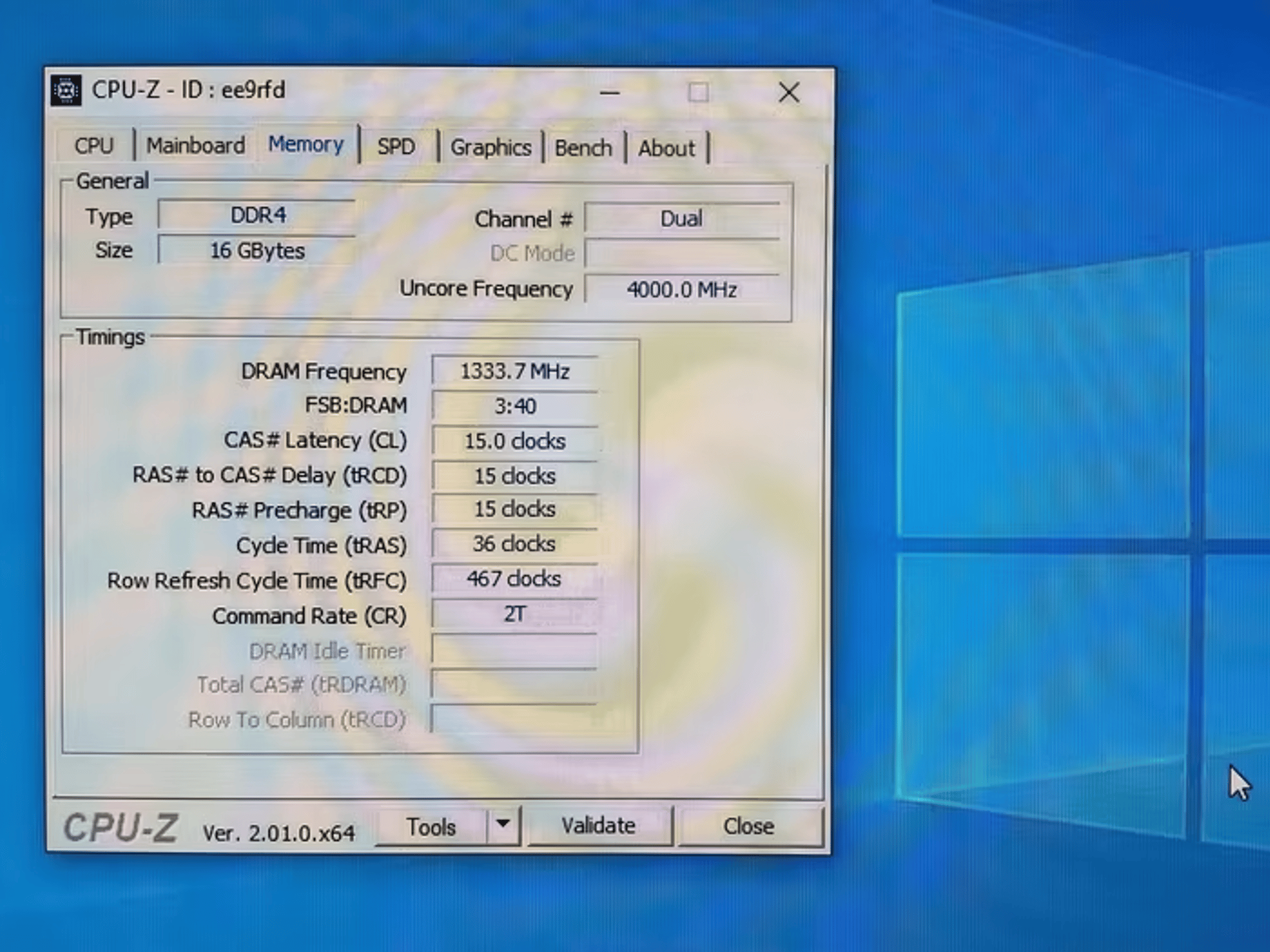Click the RAS# Precharge value 15 clocks
Screen dimensions: 1270x952
point(515,509)
